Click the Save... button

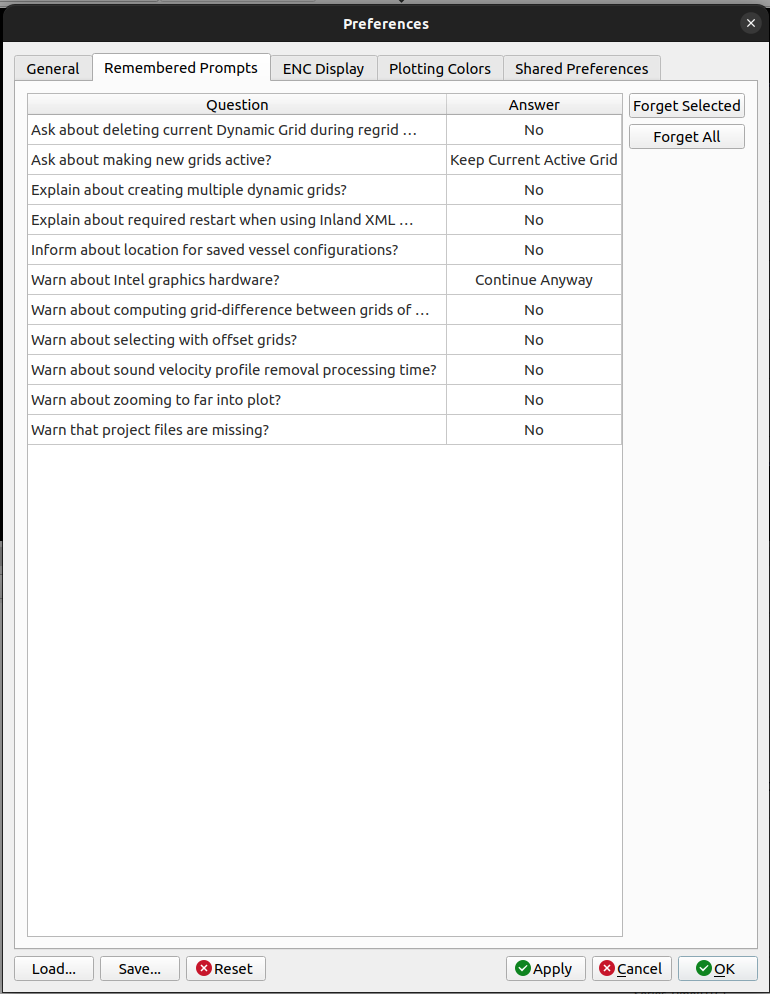(x=139, y=968)
